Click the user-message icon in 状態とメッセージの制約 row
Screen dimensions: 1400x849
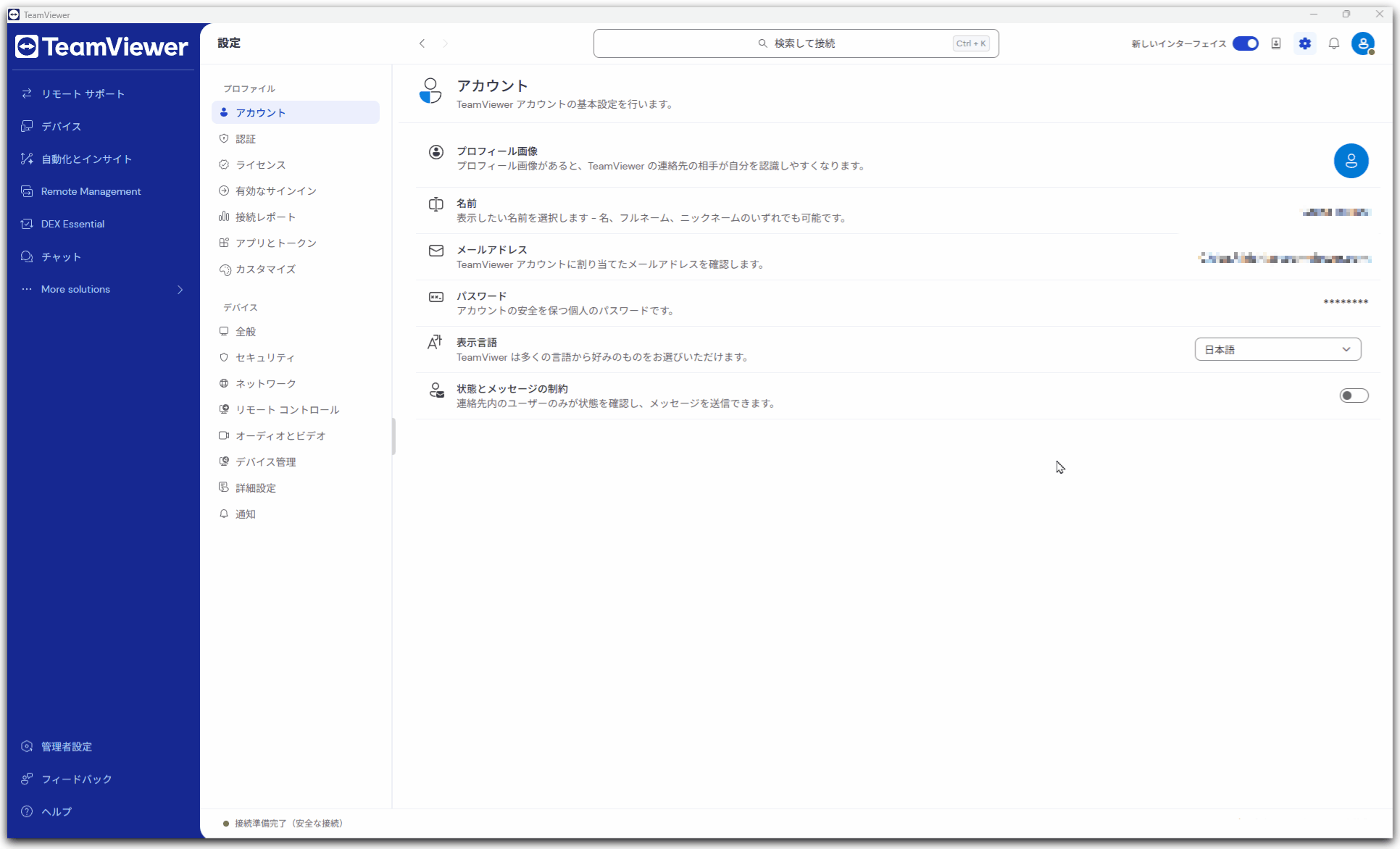(436, 390)
